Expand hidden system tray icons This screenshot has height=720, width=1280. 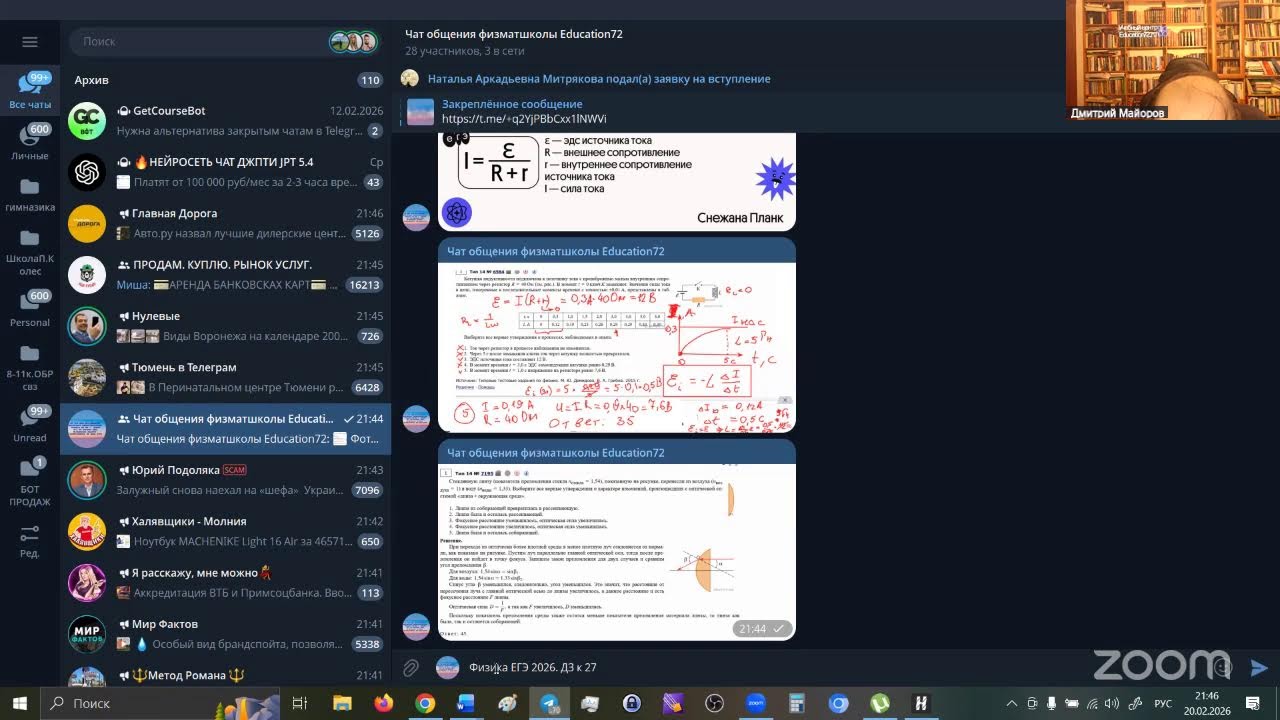pos(1011,703)
